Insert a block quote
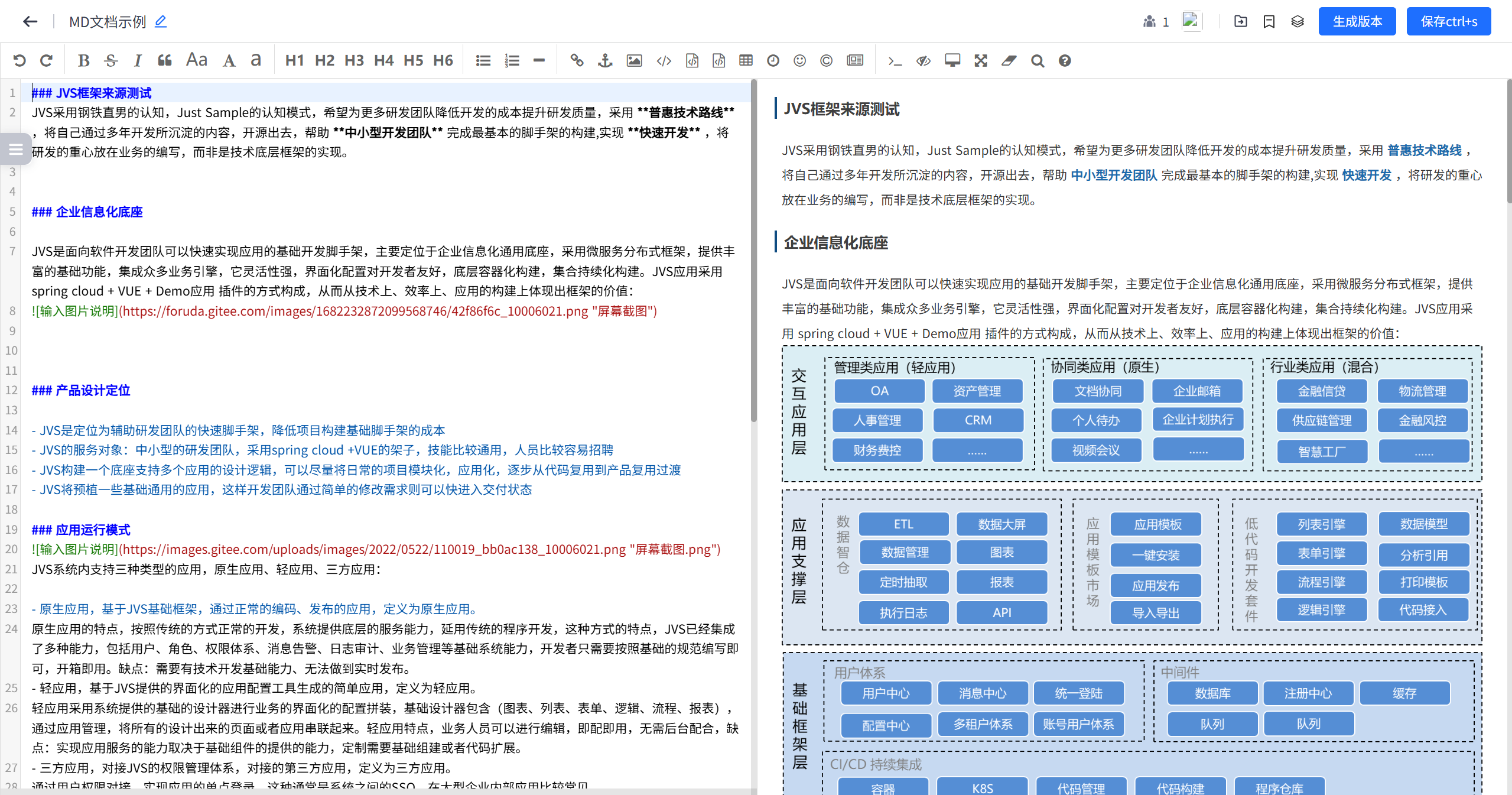Screen dimensions: 1512x795 (x=165, y=60)
